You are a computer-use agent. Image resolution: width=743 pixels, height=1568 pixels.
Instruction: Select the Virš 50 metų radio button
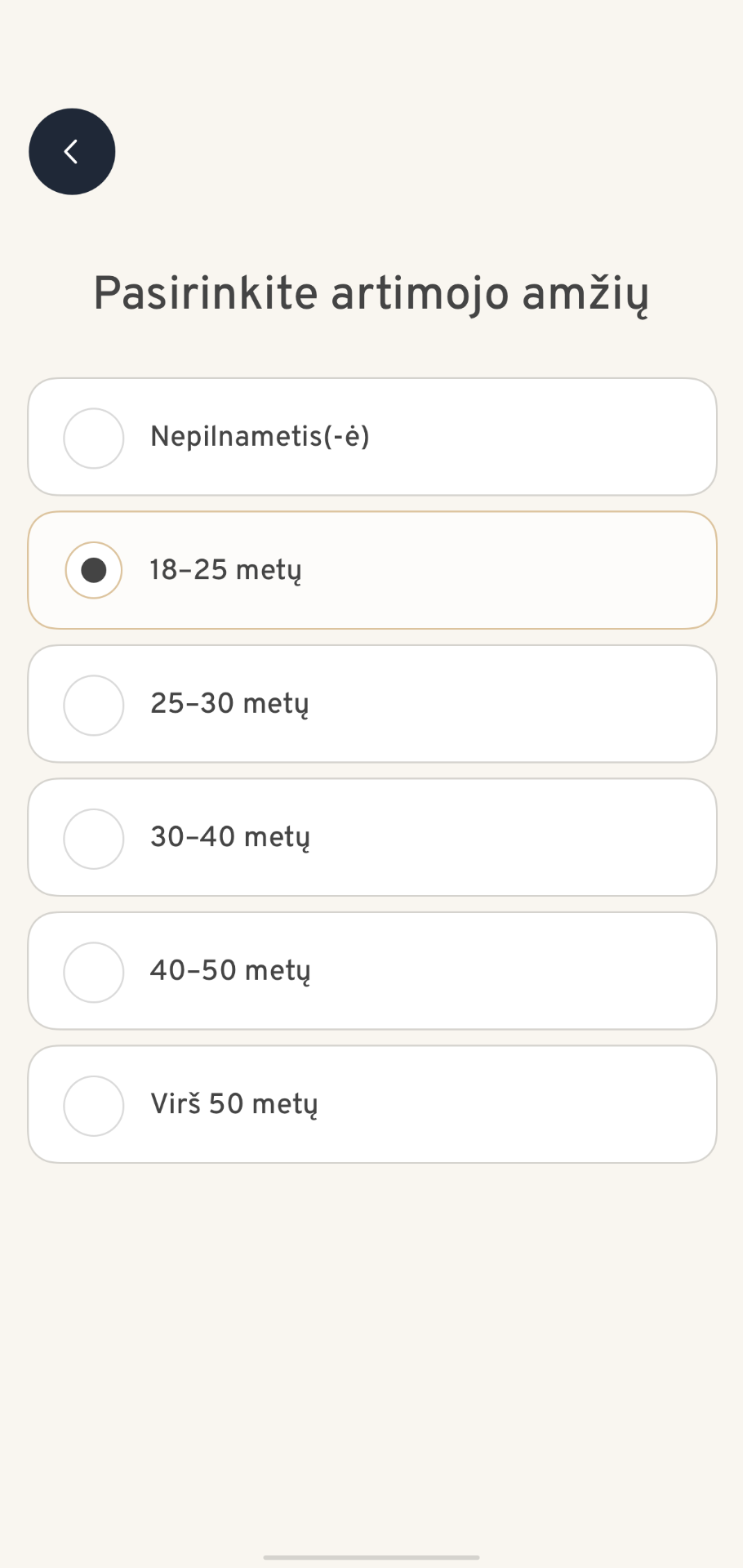pos(93,1104)
